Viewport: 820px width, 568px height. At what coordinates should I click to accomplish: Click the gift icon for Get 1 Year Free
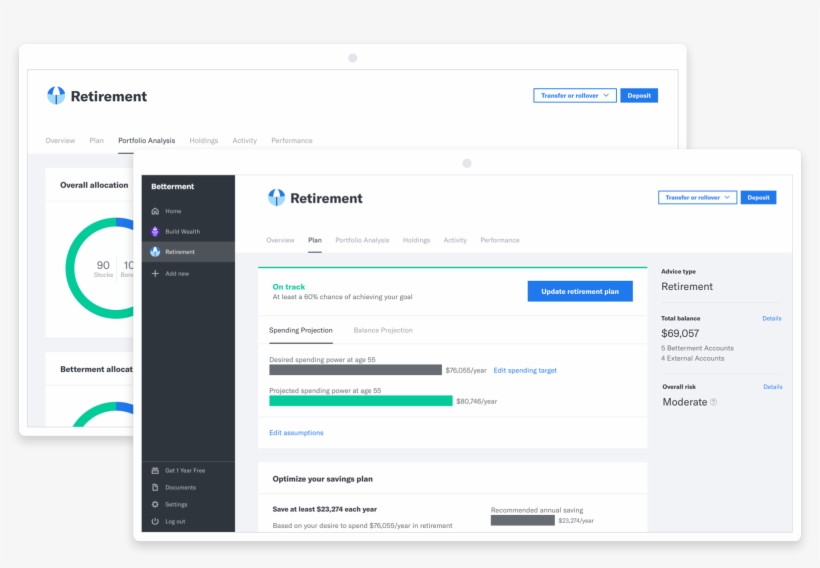[x=155, y=470]
